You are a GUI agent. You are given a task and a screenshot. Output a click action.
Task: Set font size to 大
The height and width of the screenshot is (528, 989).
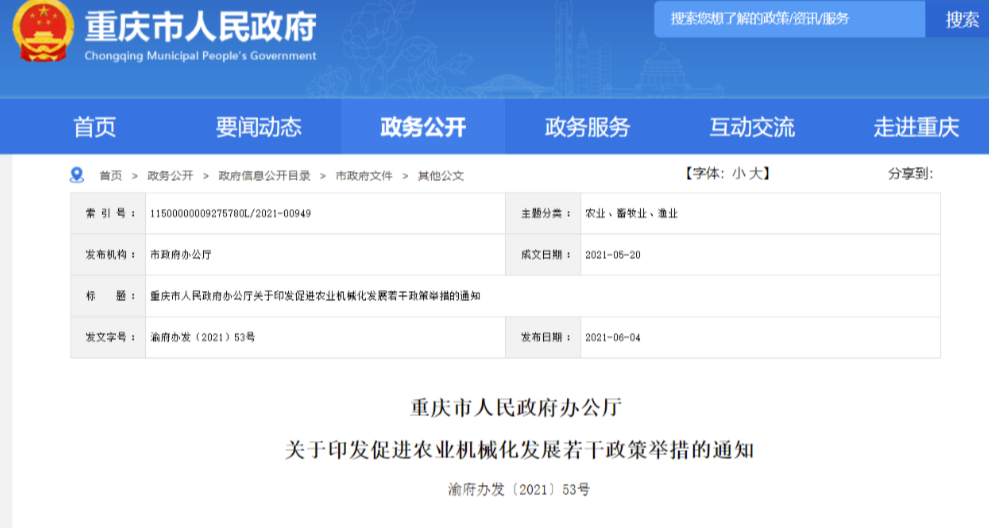pos(755,173)
